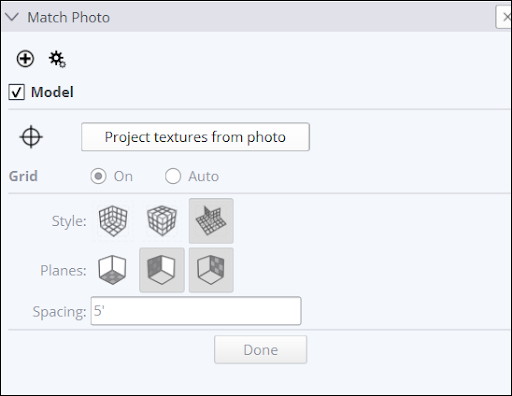Choose the inside-corner grid style icon
Image resolution: width=512 pixels, height=396 pixels.
click(x=113, y=221)
